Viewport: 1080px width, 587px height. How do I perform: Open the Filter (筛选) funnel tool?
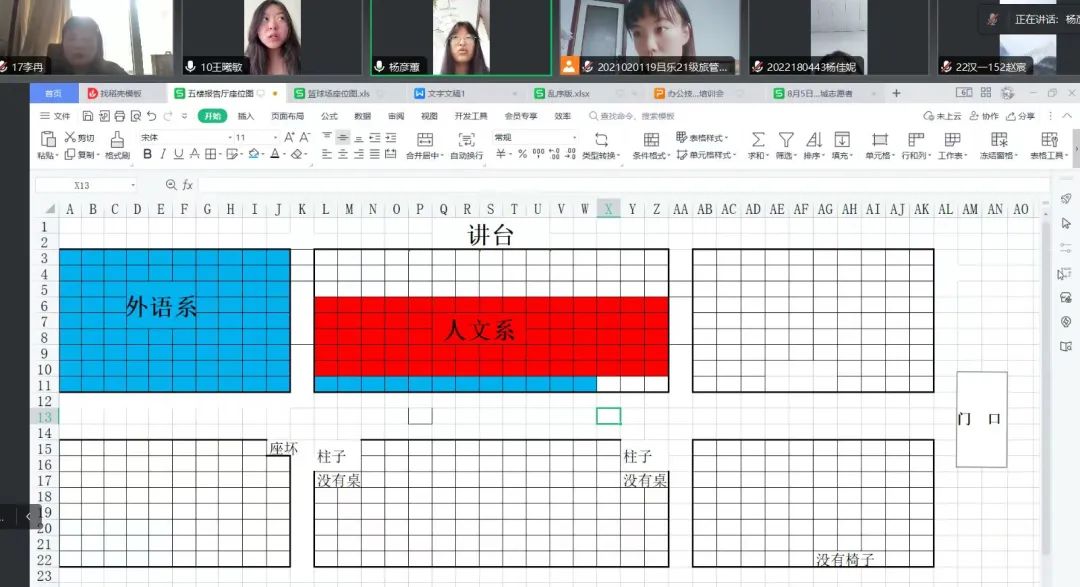point(786,140)
